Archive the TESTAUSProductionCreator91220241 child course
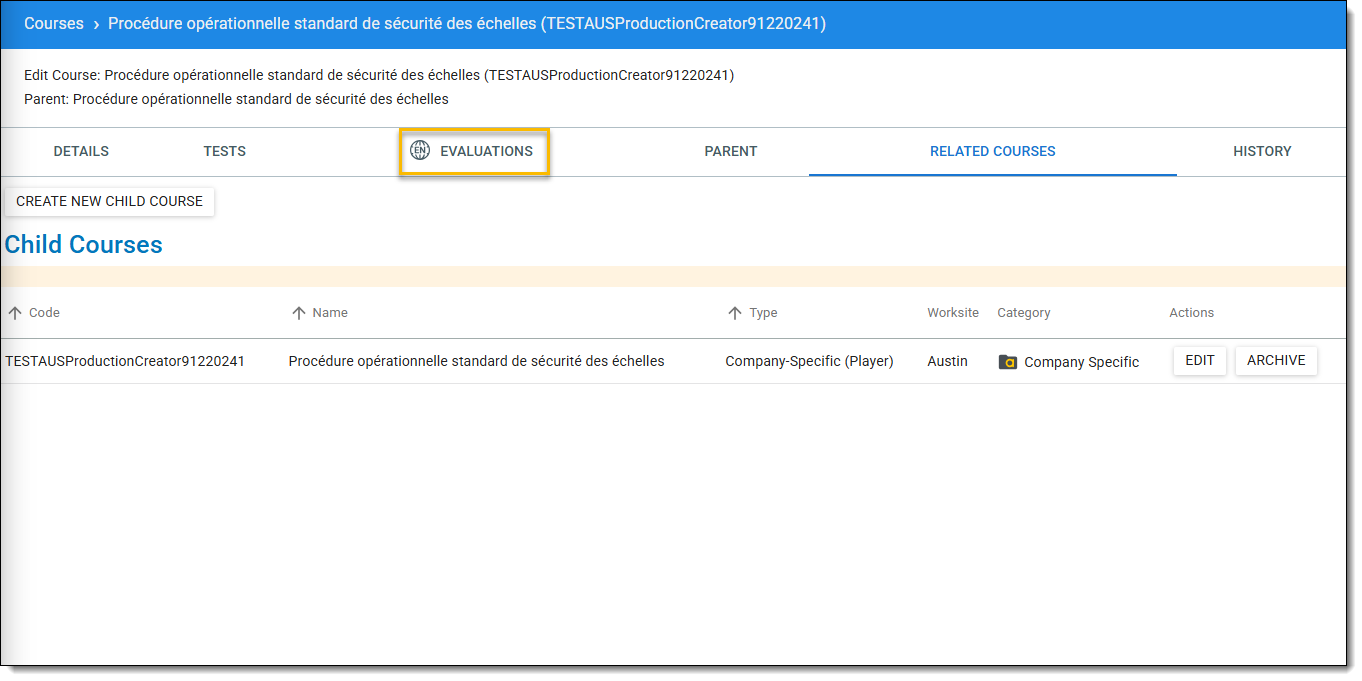The width and height of the screenshot is (1362, 681). coord(1276,361)
